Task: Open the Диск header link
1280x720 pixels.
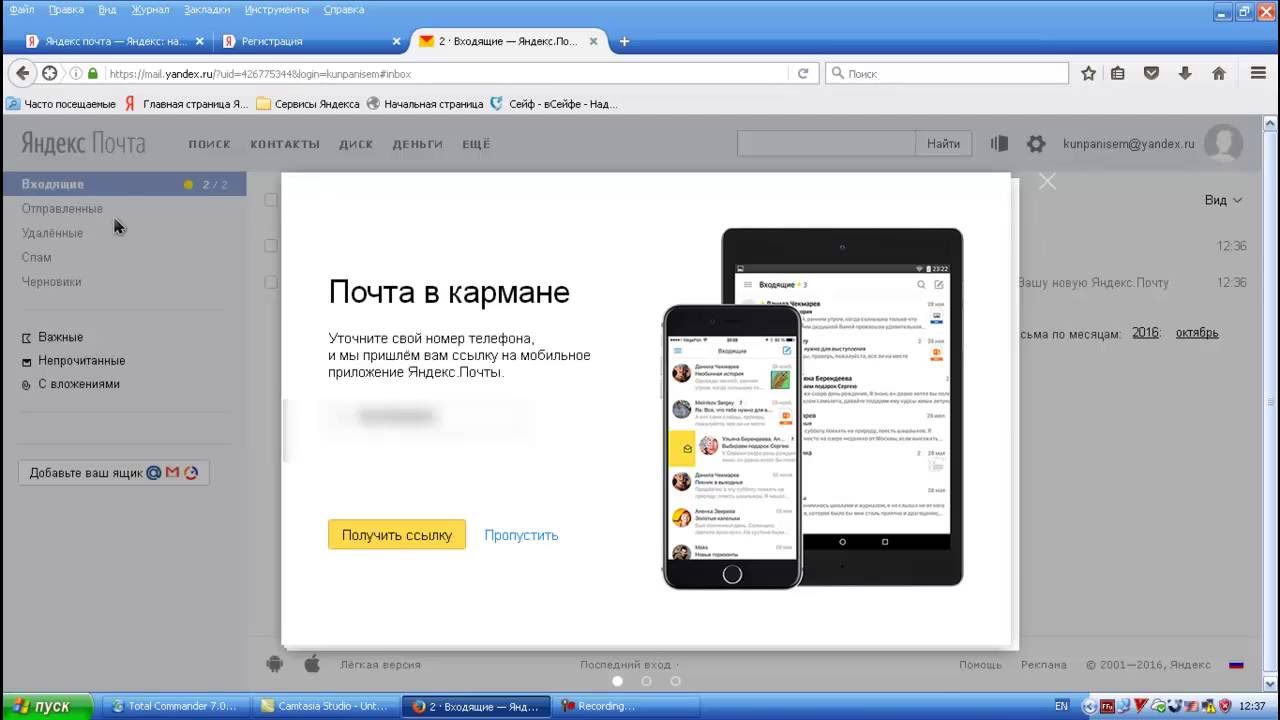Action: (x=356, y=144)
